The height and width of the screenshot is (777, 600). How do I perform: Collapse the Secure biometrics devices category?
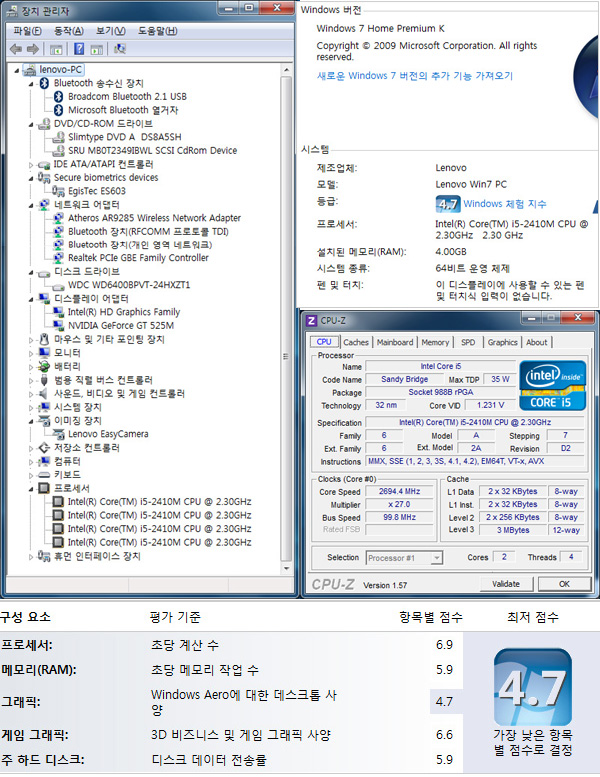tap(31, 178)
